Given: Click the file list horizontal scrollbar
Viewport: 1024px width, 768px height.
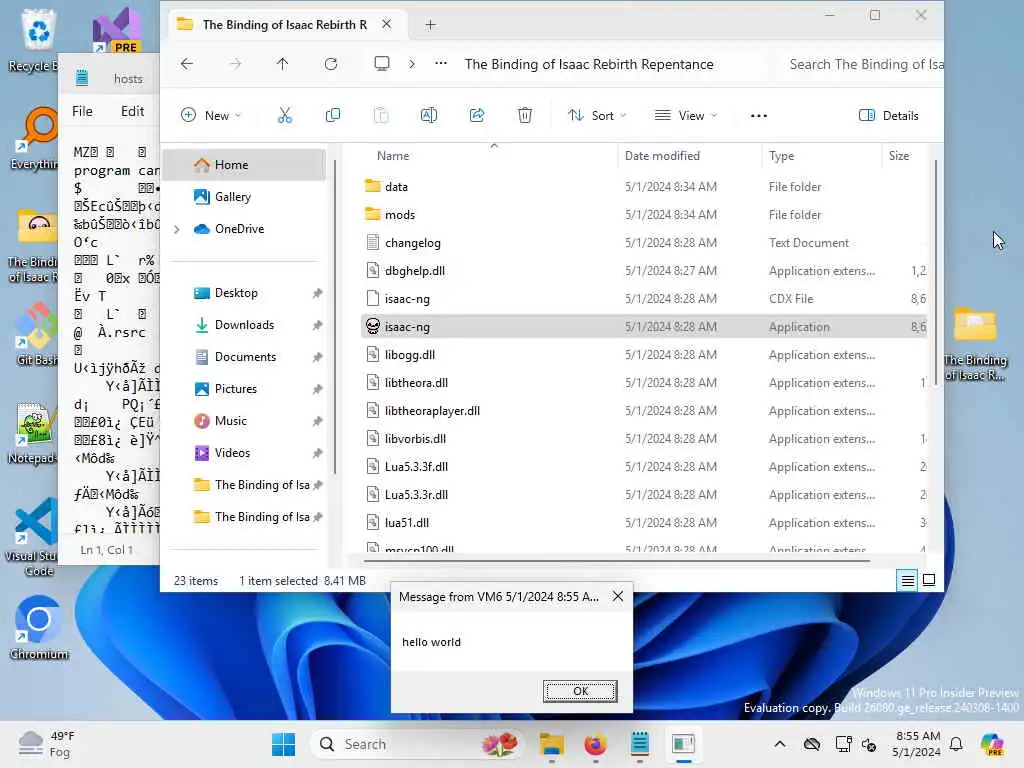Looking at the screenshot, I should (x=617, y=560).
